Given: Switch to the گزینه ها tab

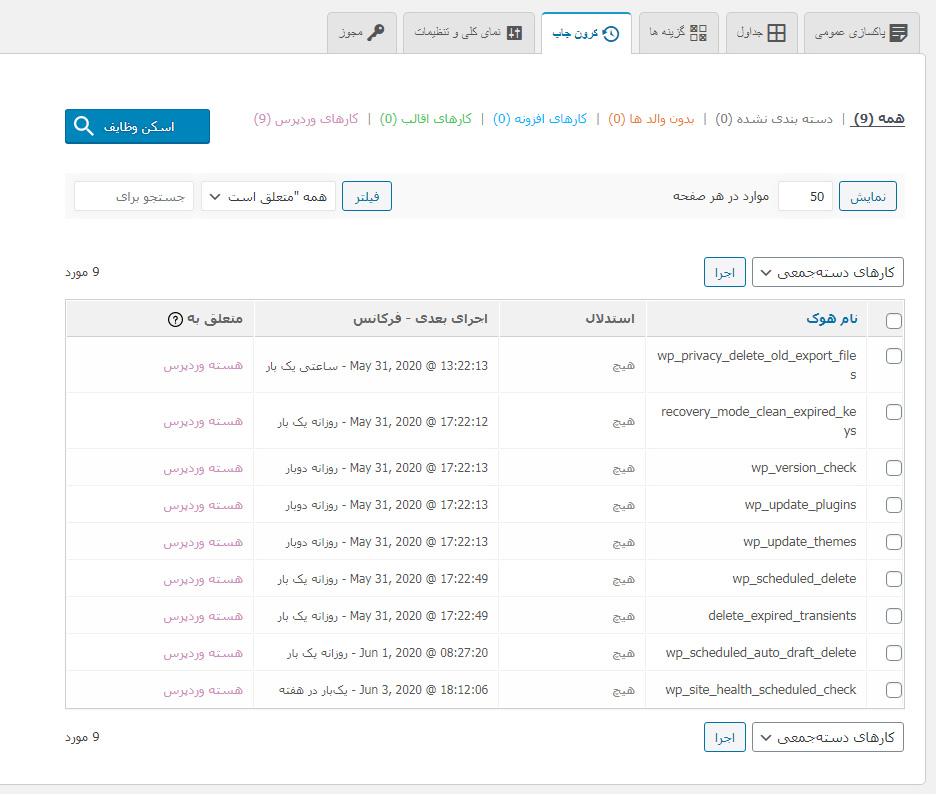Looking at the screenshot, I should 679,33.
